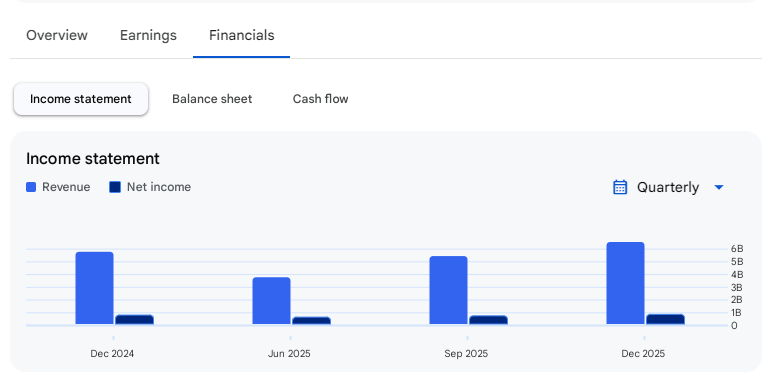Select the Income statement button

coord(81,99)
